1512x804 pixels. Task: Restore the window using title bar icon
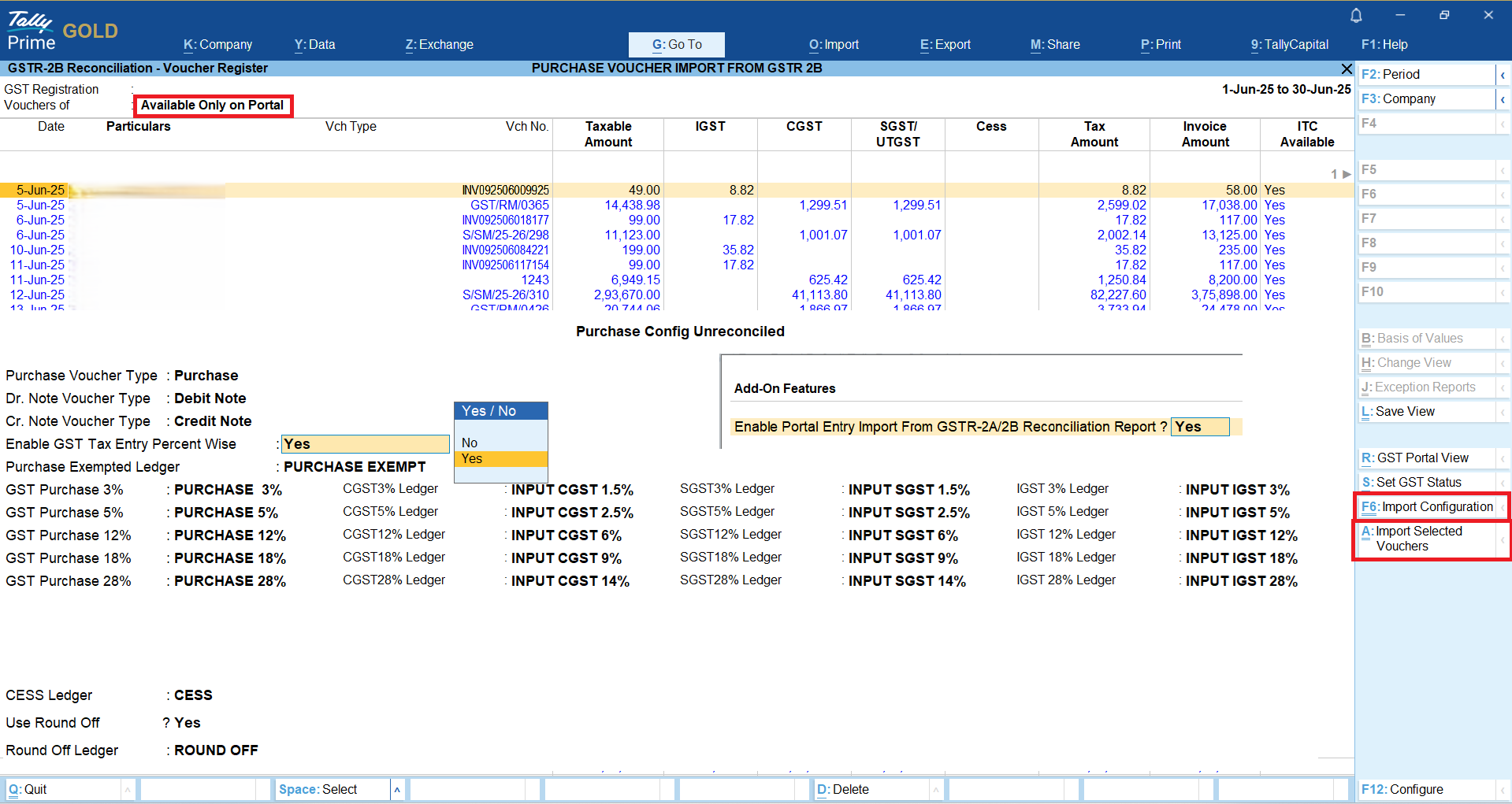tap(1443, 15)
